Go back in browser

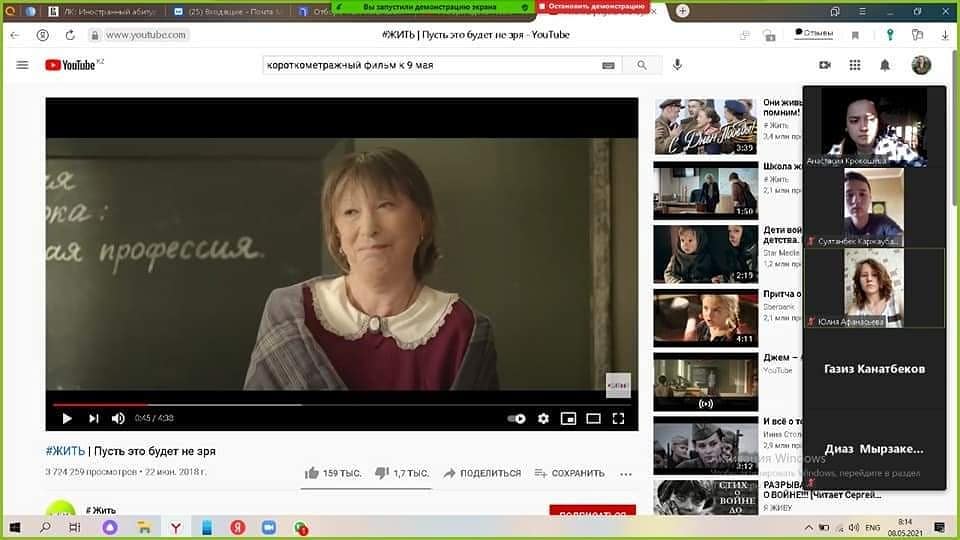pyautogui.click(x=15, y=35)
